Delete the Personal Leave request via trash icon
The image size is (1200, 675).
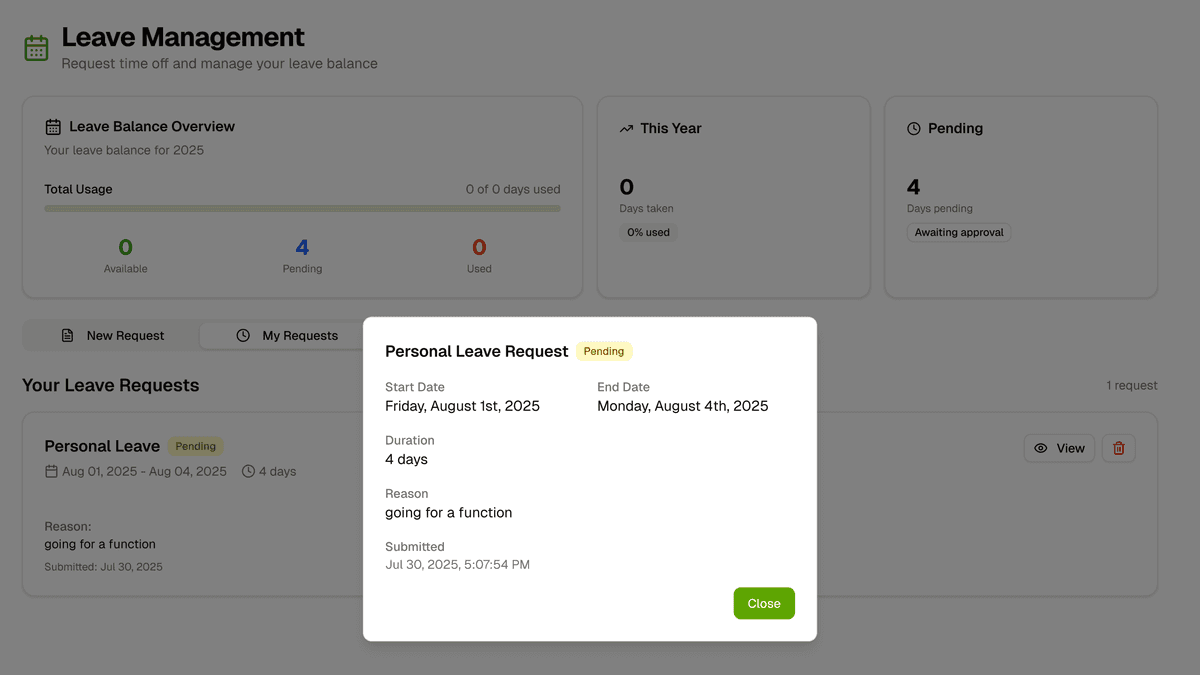[x=1119, y=448]
